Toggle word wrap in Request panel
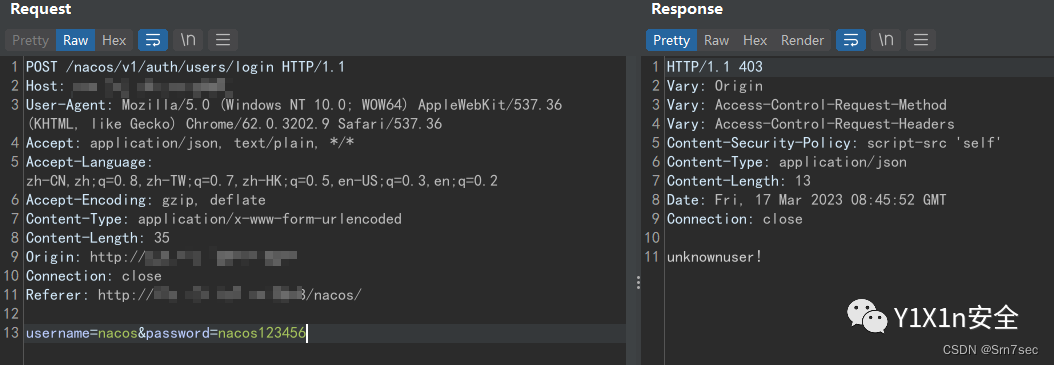1054x365 pixels. (153, 40)
